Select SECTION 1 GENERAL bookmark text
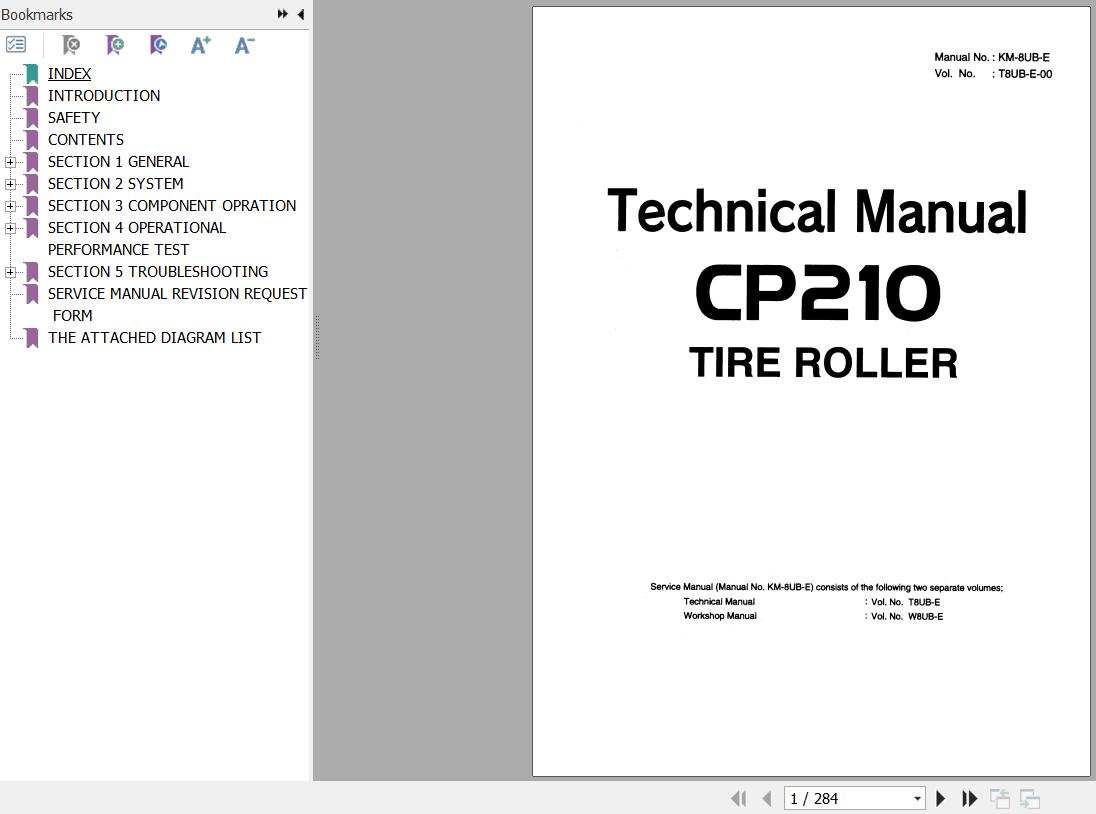The width and height of the screenshot is (1096, 814). 118,161
